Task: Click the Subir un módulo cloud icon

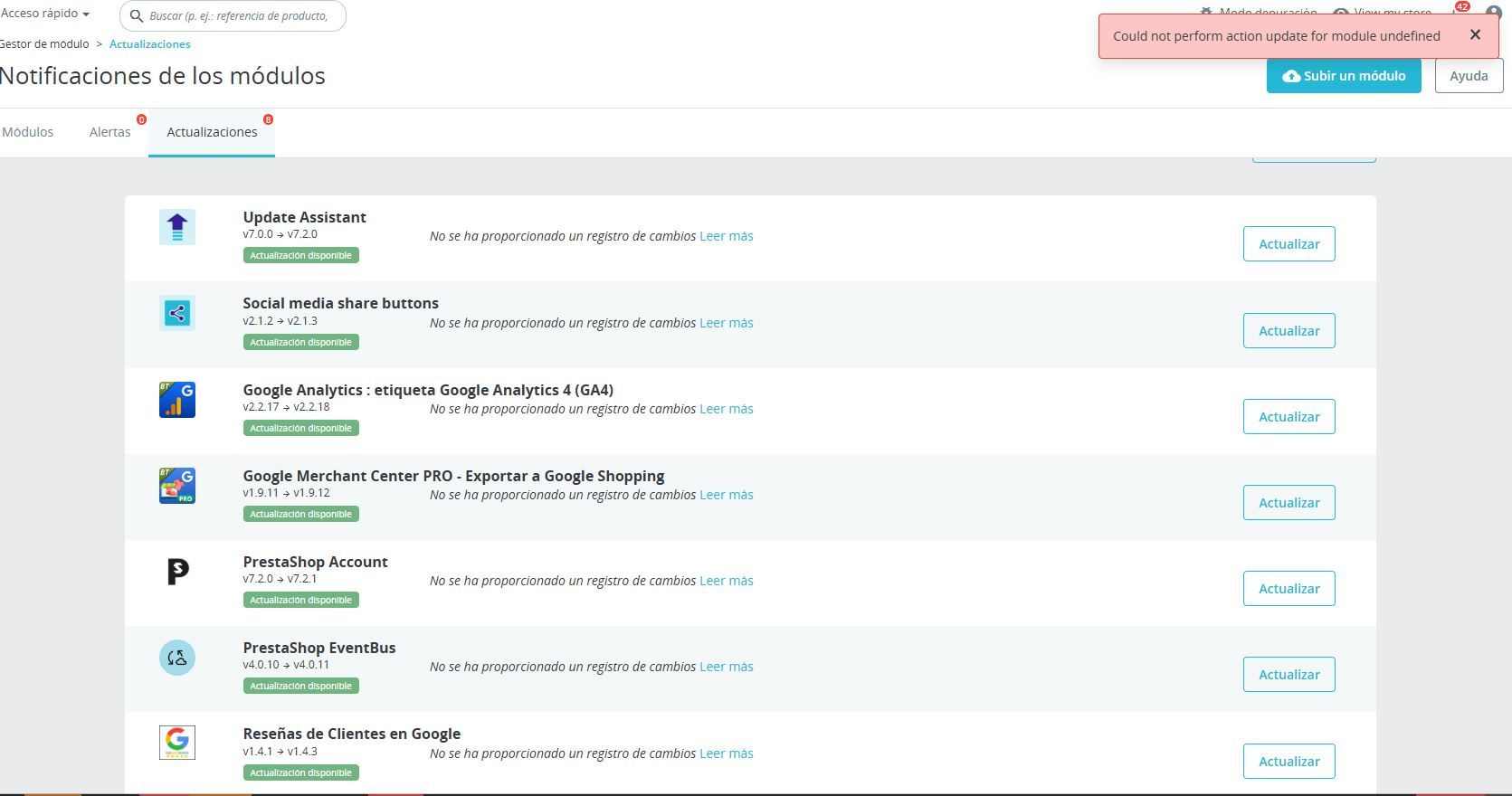Action: pyautogui.click(x=1291, y=76)
